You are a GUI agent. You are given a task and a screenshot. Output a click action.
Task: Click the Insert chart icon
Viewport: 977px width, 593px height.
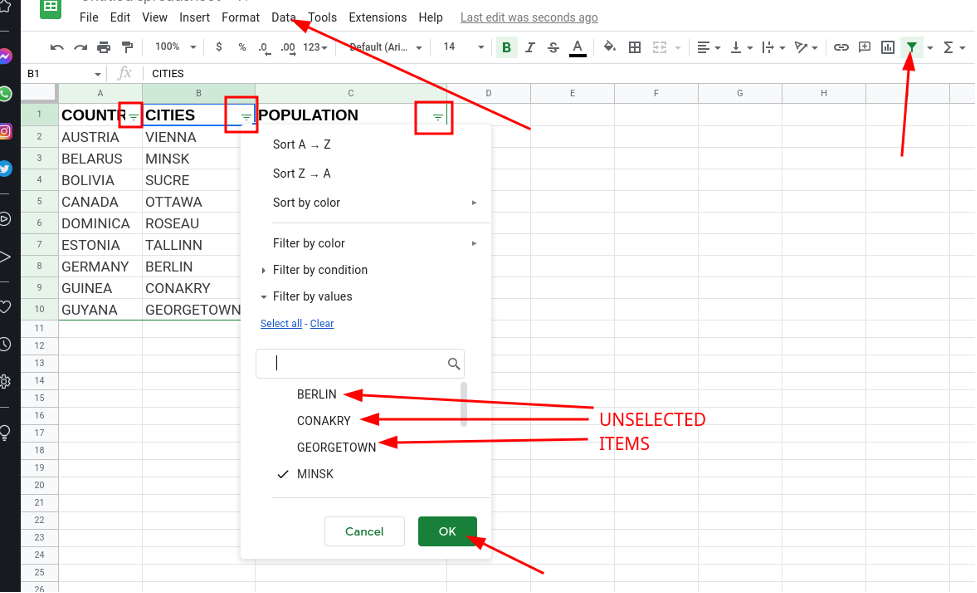pyautogui.click(x=887, y=47)
